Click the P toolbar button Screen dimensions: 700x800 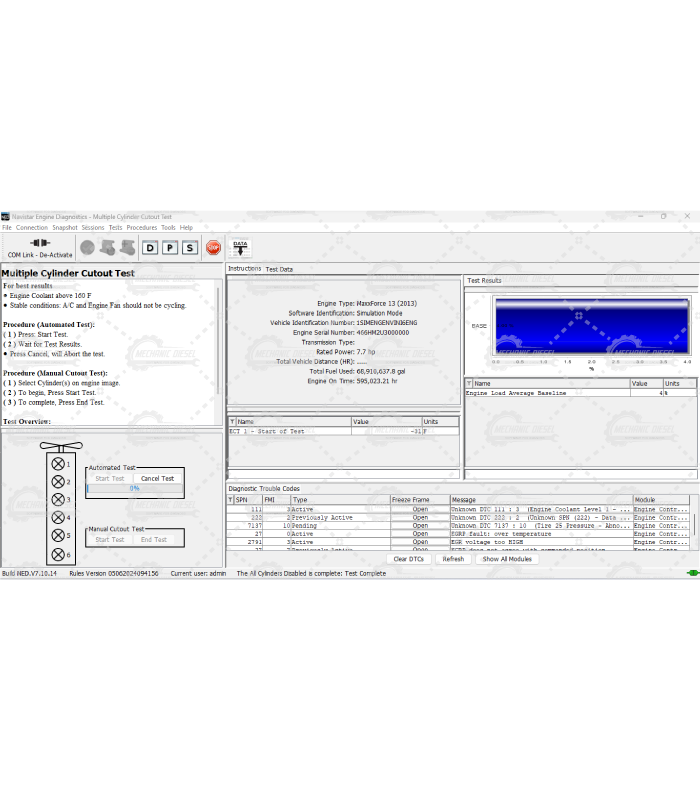(170, 247)
